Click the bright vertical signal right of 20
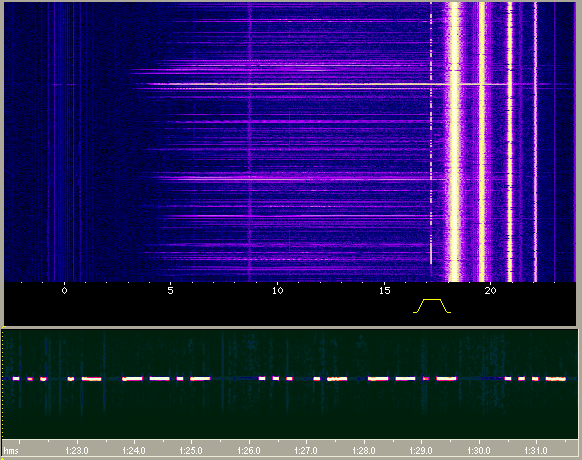Viewport: 582px width, 460px height. coord(510,141)
